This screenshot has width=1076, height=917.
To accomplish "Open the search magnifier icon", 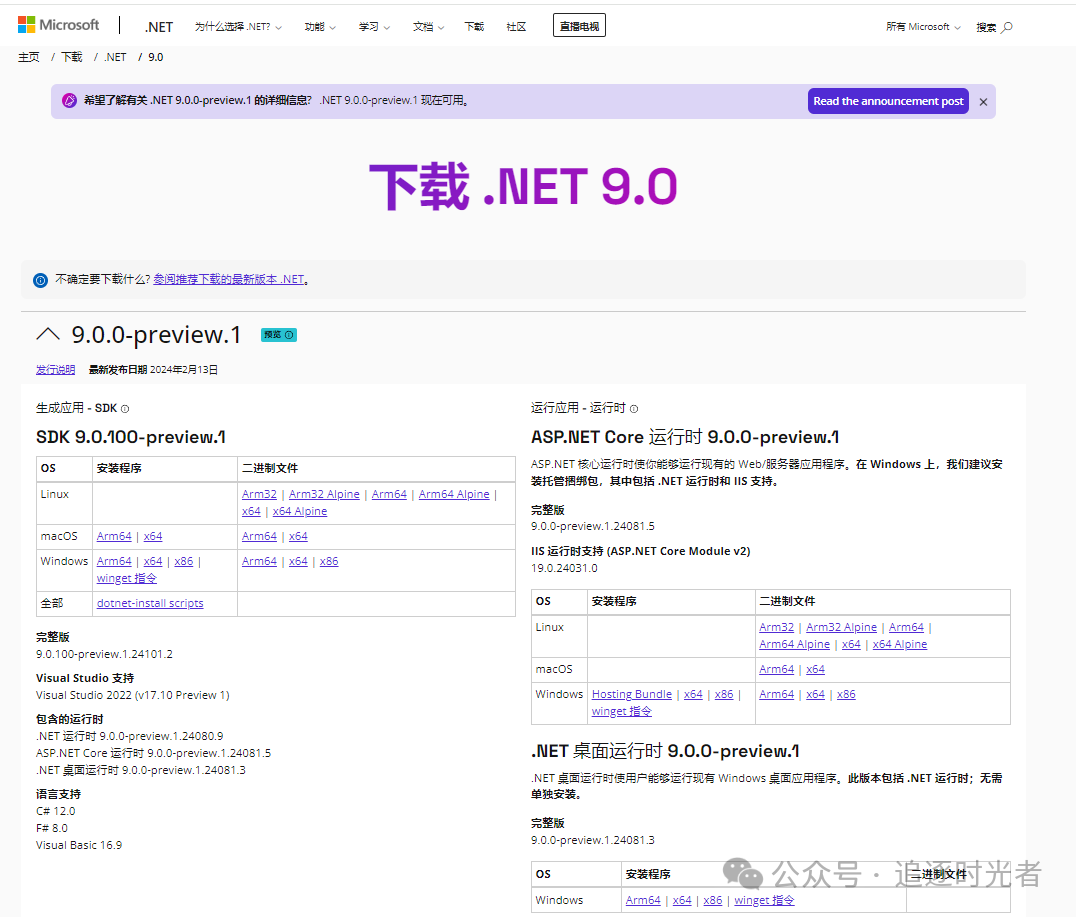I will (x=1007, y=27).
